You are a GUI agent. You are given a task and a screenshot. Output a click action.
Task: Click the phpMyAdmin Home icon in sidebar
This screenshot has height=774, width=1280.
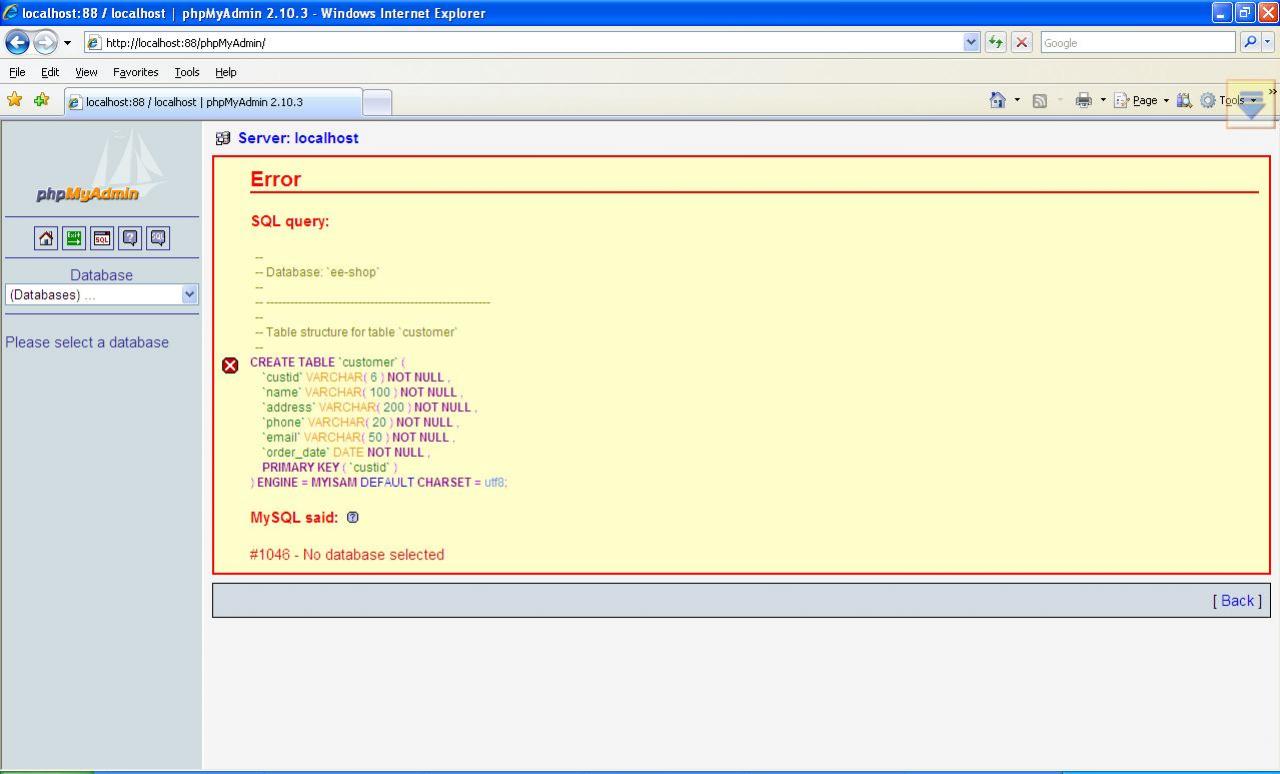(46, 238)
